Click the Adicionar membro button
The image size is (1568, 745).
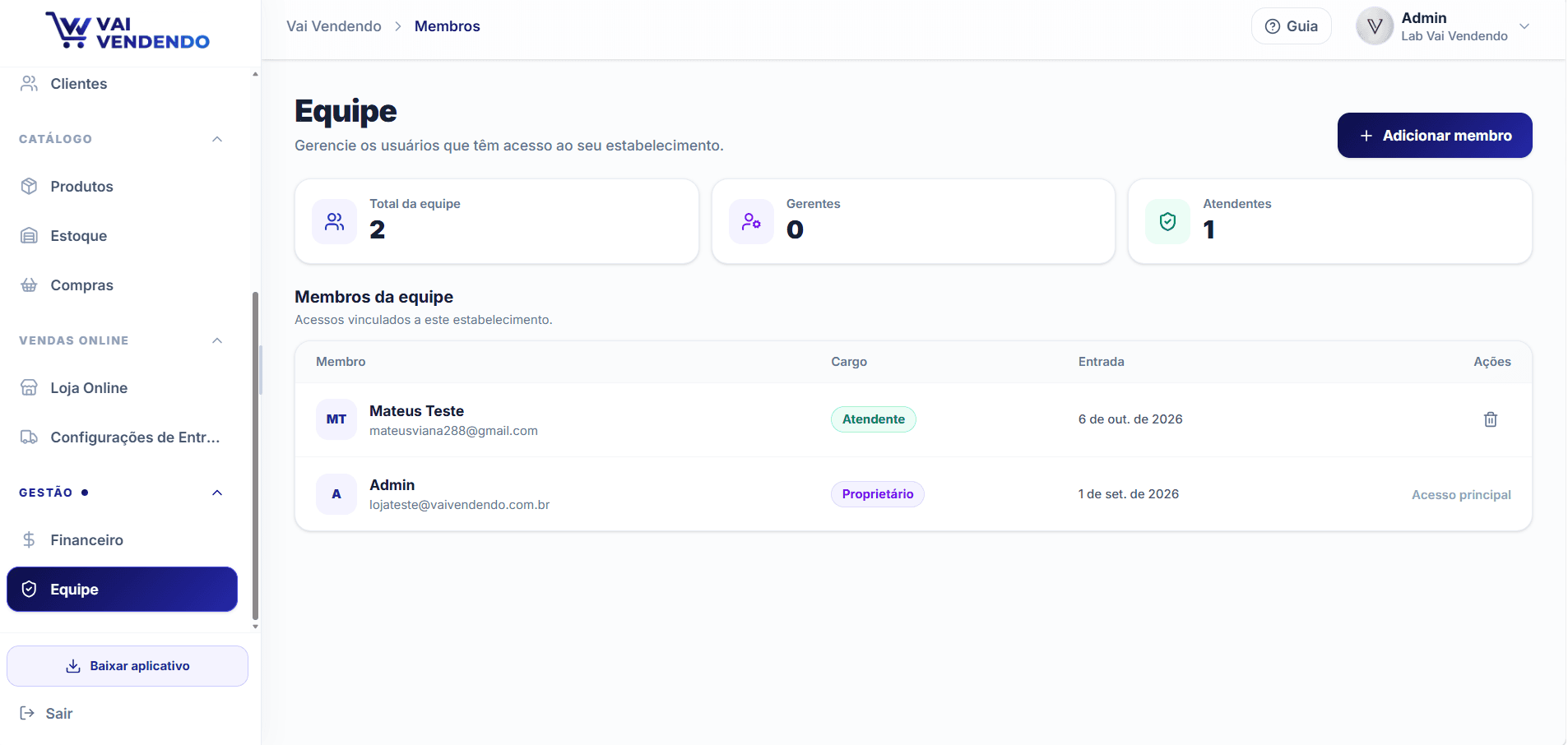(1434, 135)
